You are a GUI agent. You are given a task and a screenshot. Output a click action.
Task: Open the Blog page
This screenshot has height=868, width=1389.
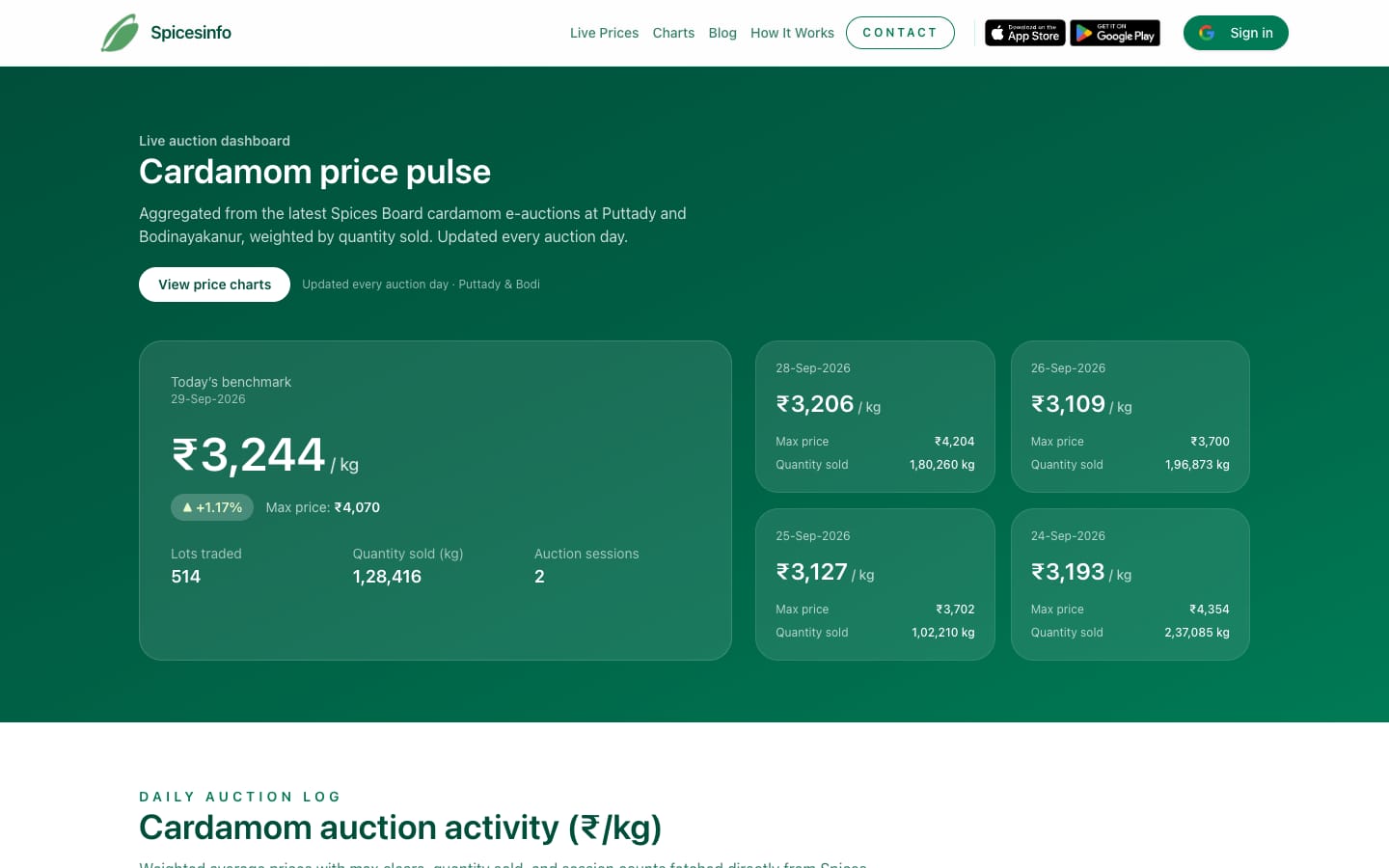pyautogui.click(x=722, y=33)
